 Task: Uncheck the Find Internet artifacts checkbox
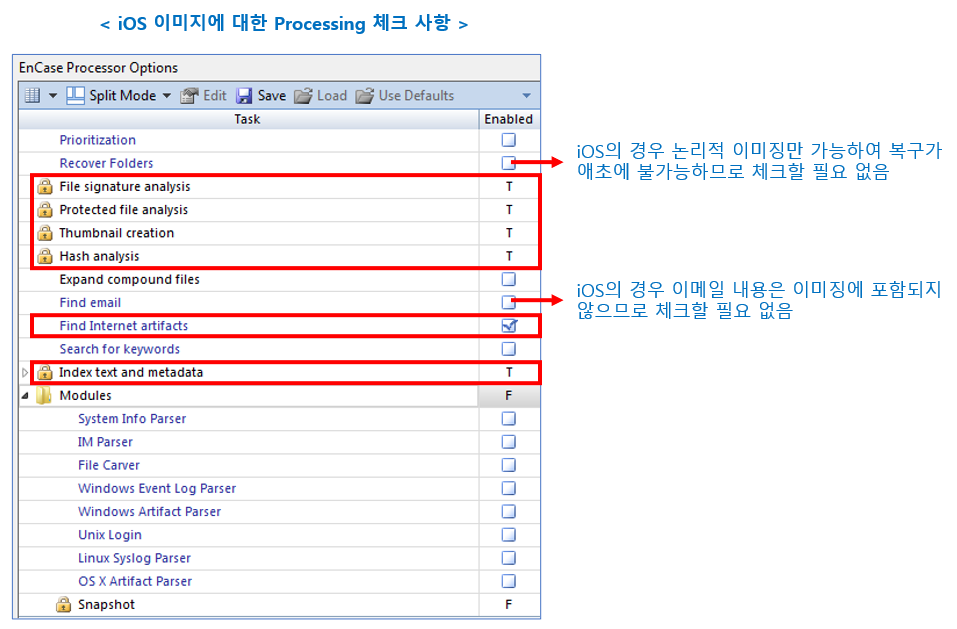[x=509, y=325]
